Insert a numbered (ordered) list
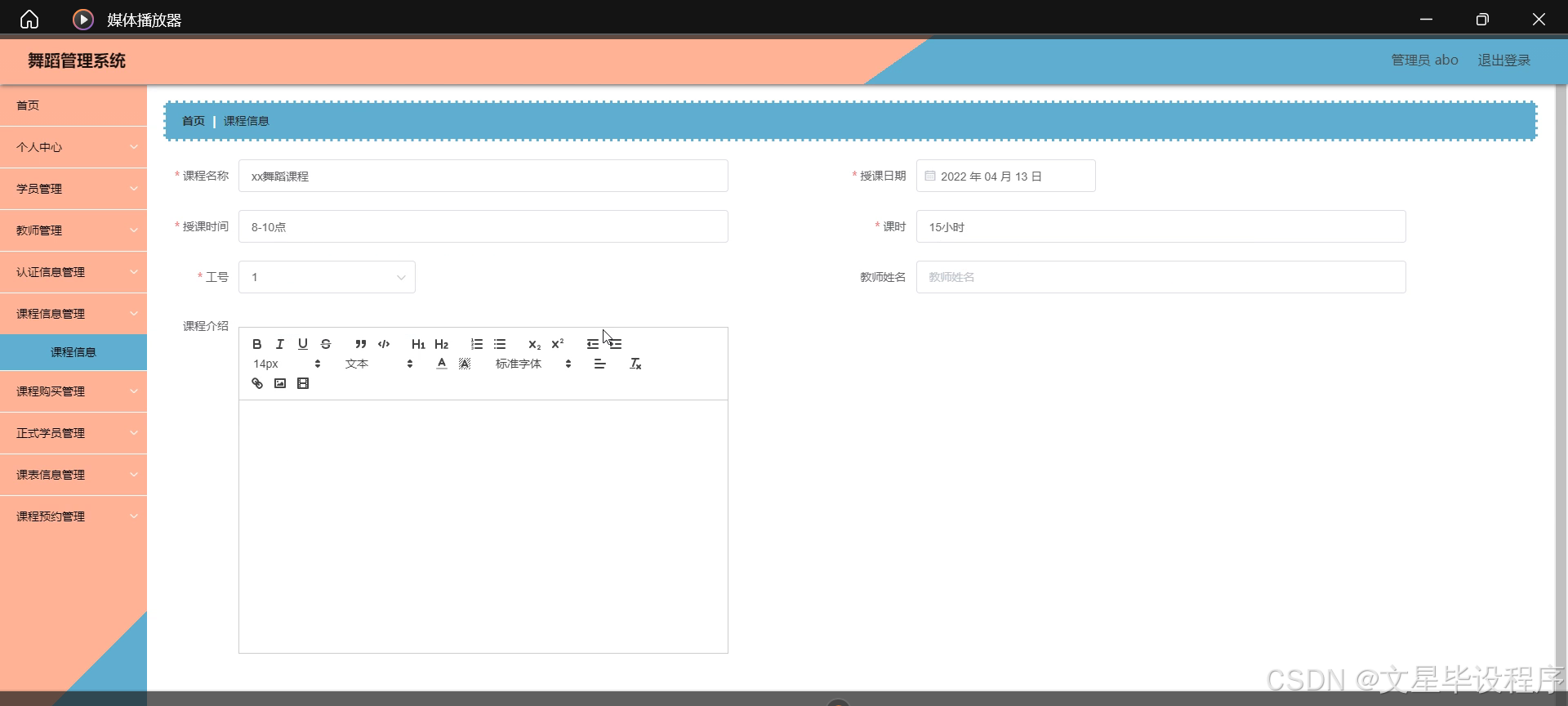1568x706 pixels. coord(477,344)
